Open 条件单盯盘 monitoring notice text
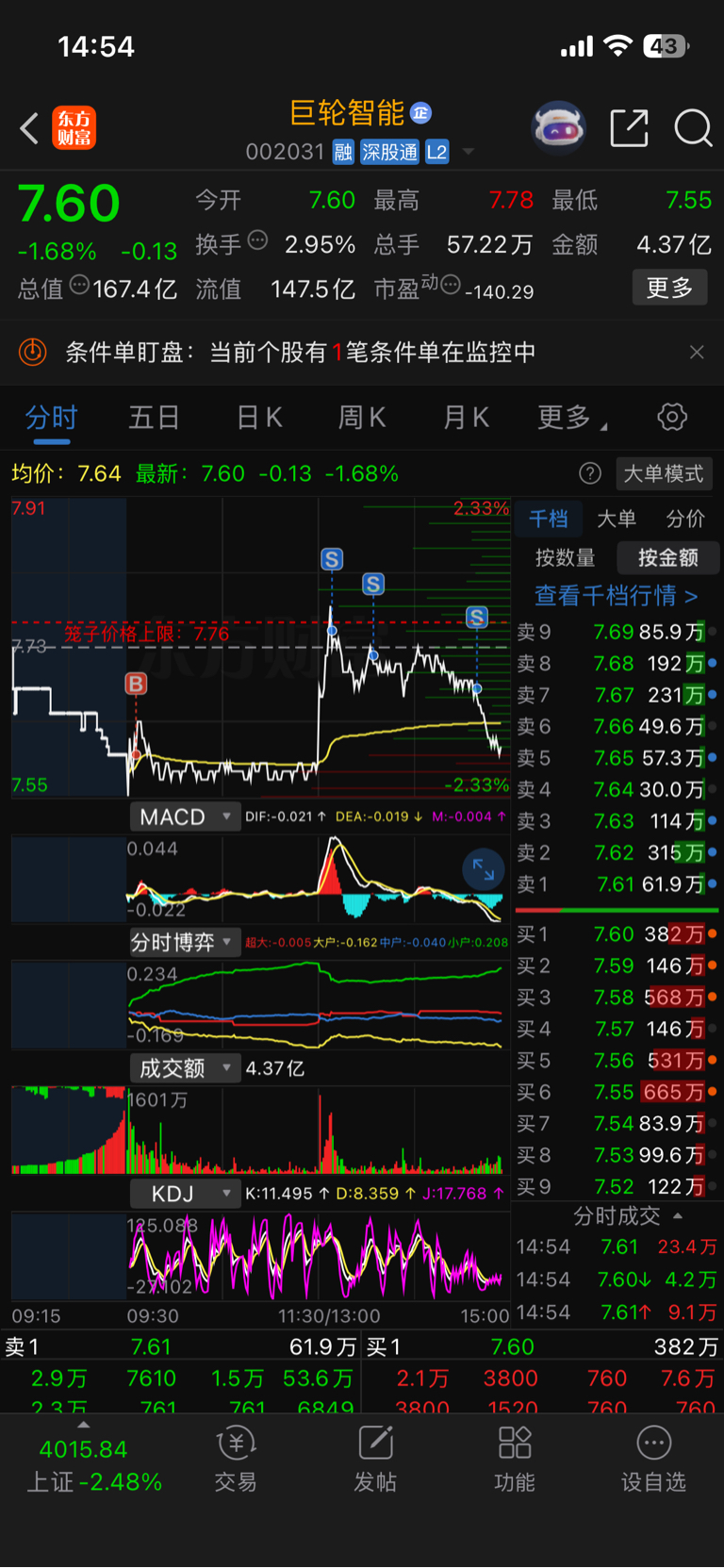The image size is (724, 1568). pyautogui.click(x=300, y=352)
